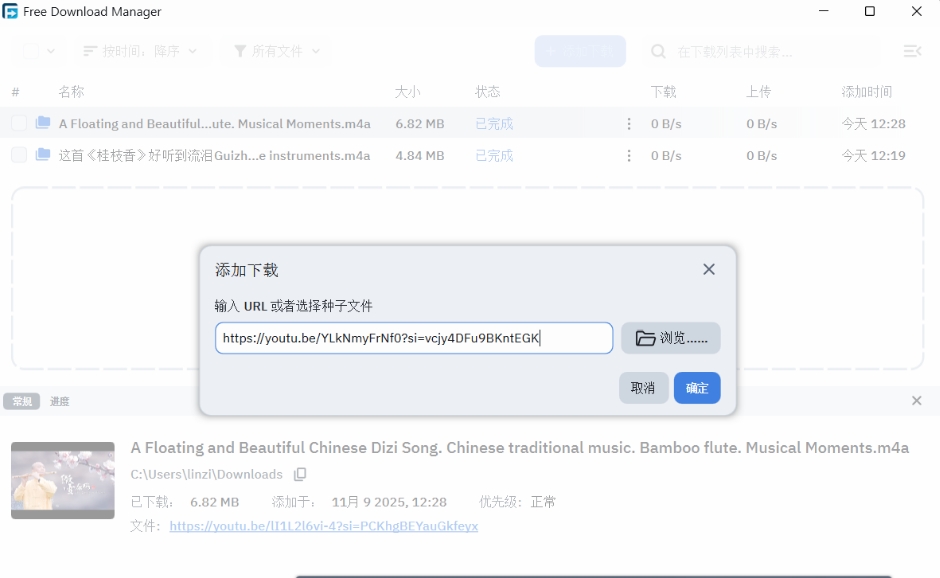Select the 常规 tab
The height and width of the screenshot is (578, 940).
click(x=21, y=400)
